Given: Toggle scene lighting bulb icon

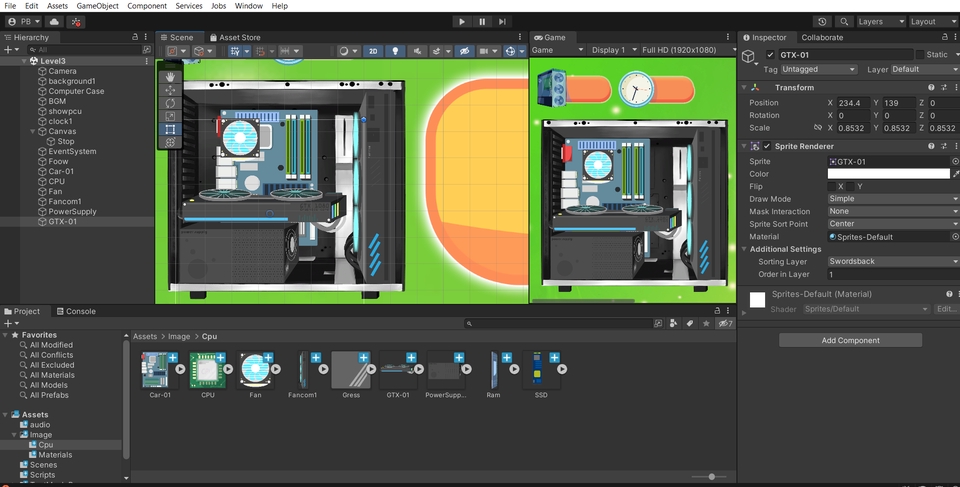Looking at the screenshot, I should pos(395,51).
